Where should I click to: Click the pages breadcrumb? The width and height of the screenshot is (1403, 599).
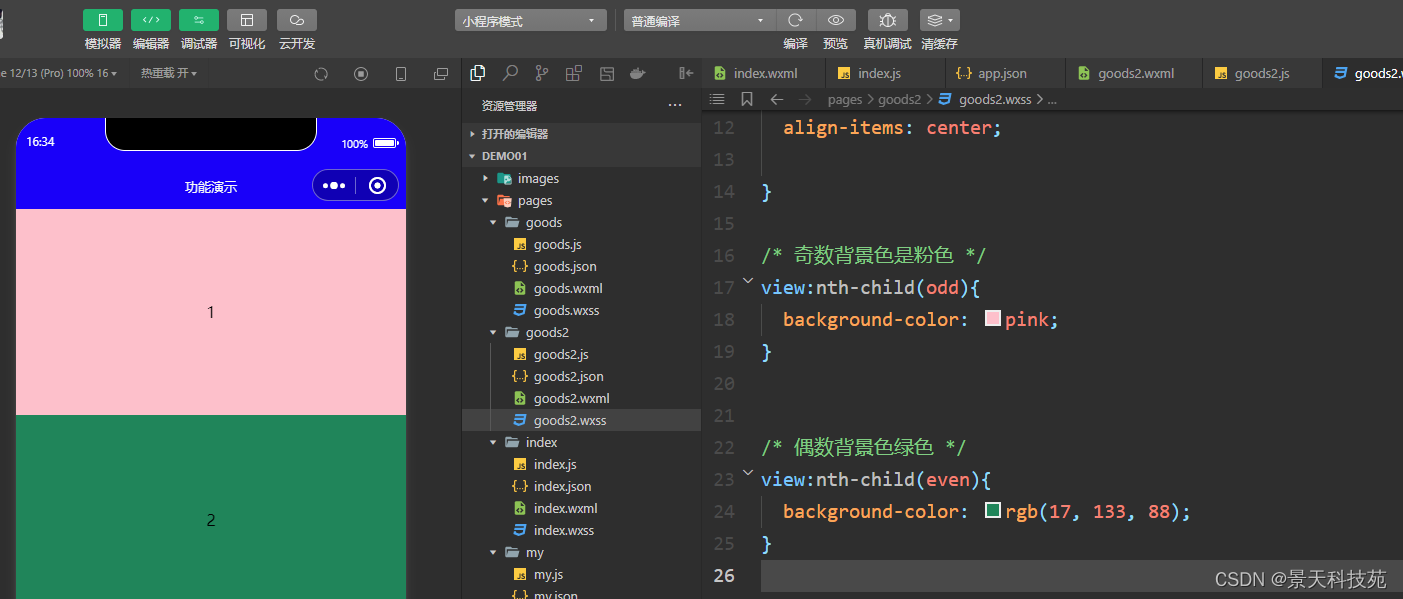tap(845, 99)
